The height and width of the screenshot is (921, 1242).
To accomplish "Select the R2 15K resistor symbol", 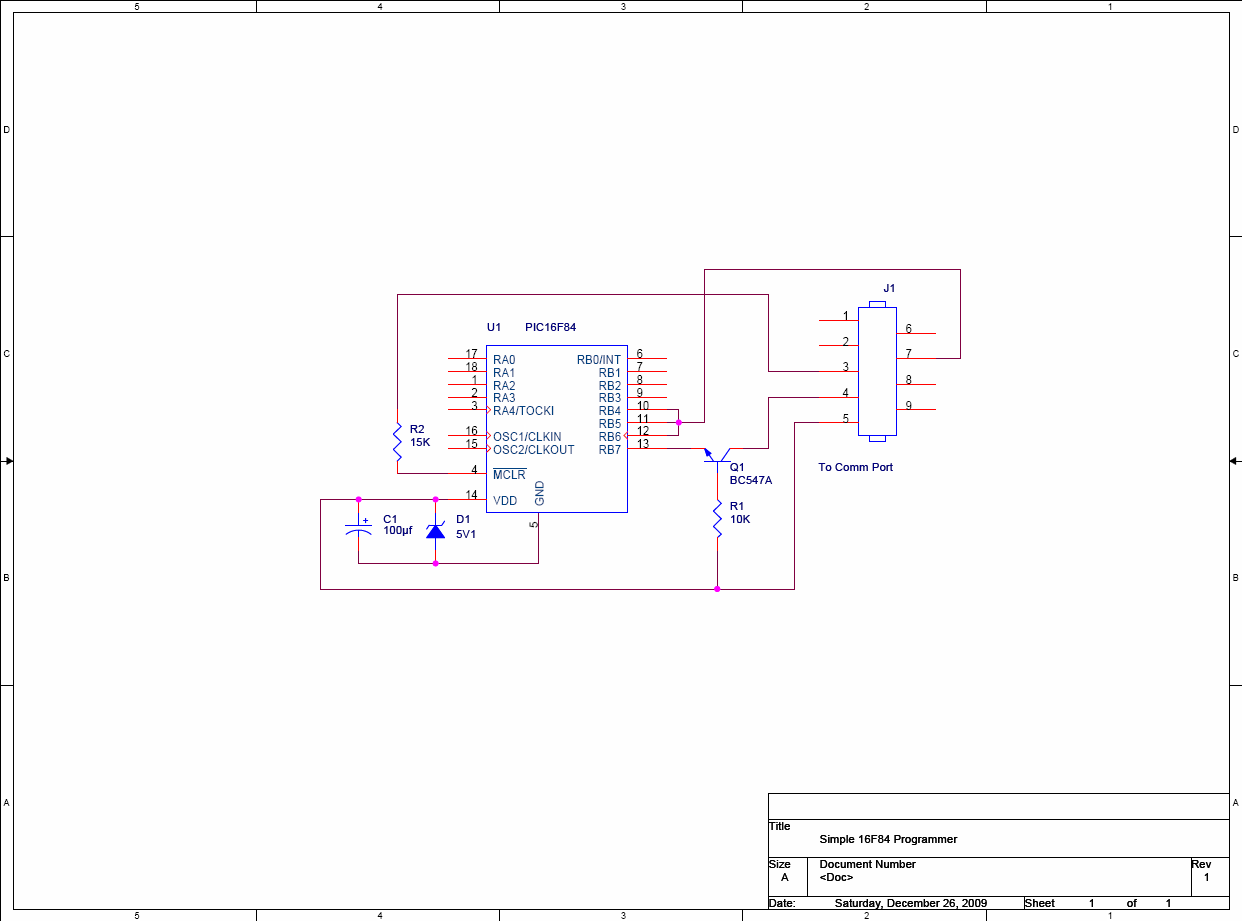I will pyautogui.click(x=397, y=435).
